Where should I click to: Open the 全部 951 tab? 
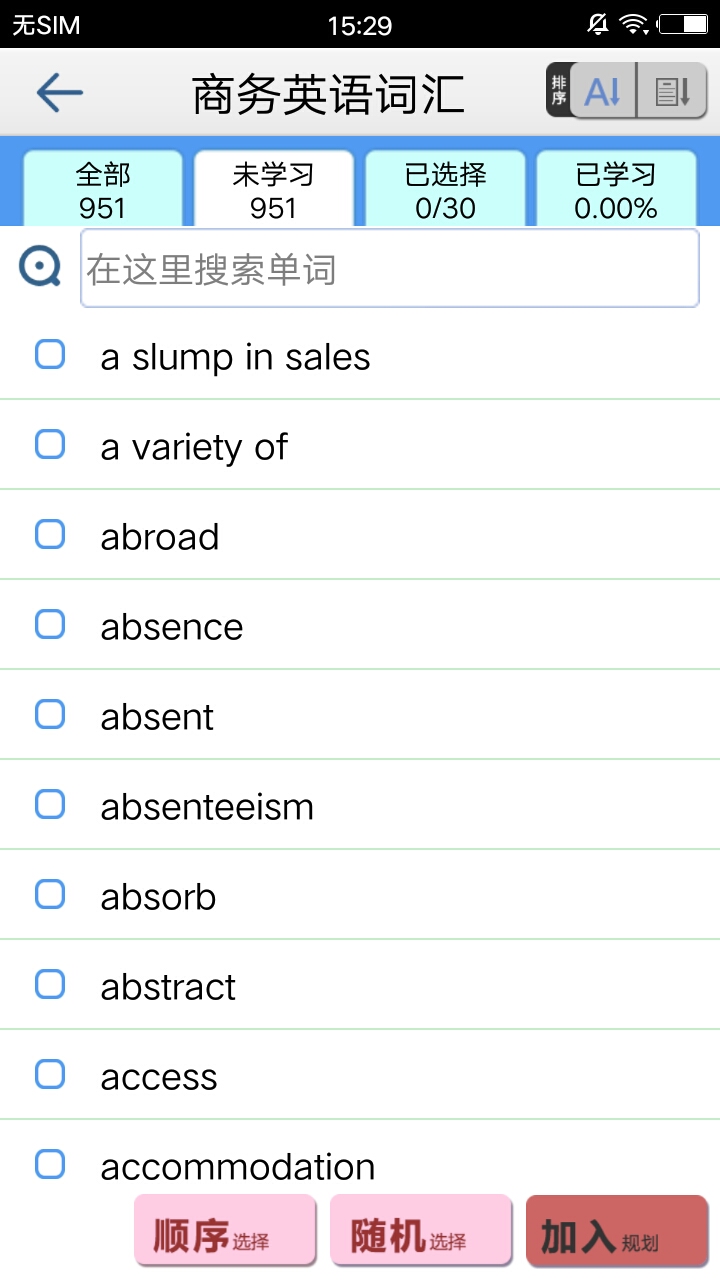(103, 190)
